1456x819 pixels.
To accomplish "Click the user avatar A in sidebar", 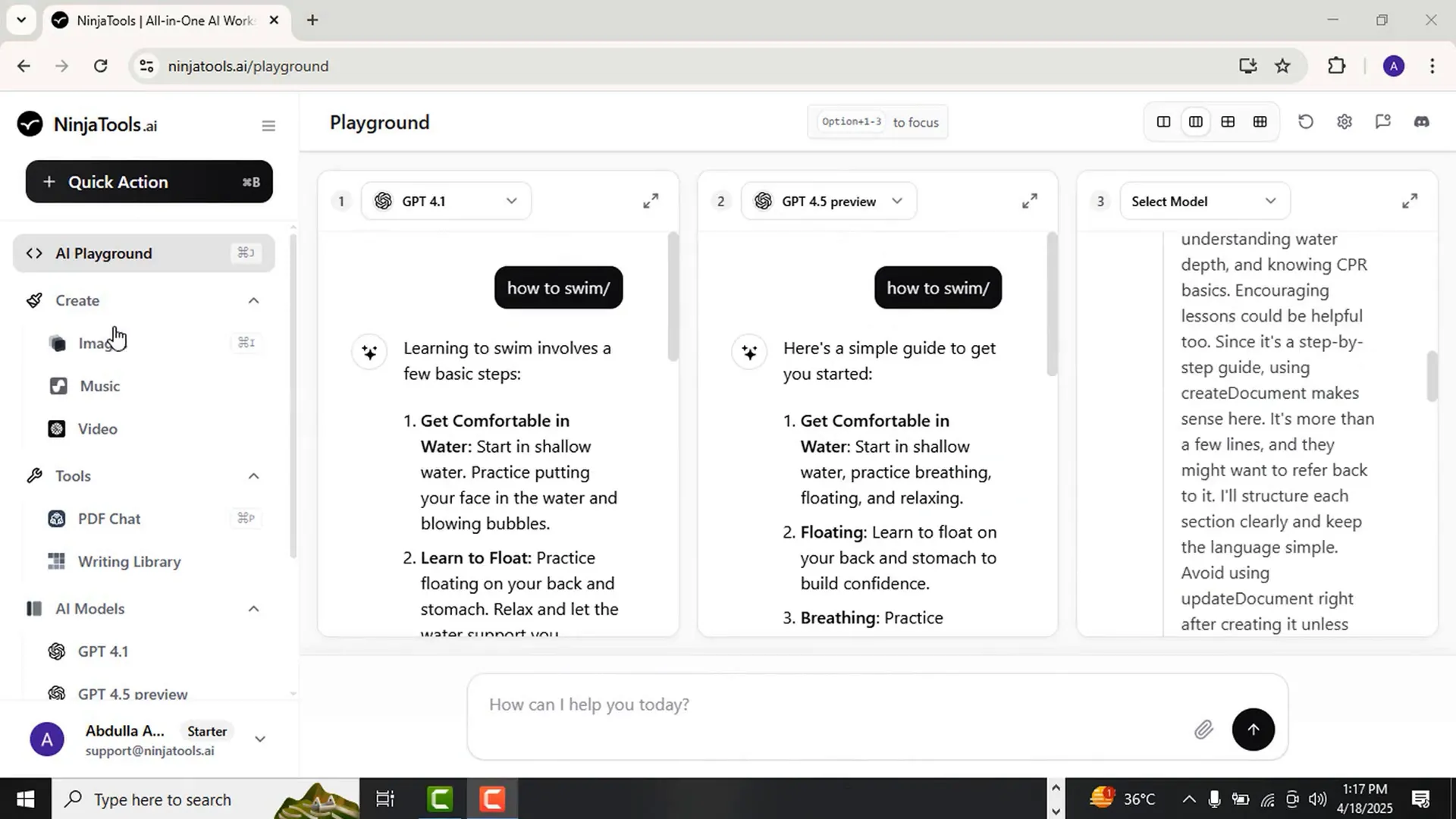I will [47, 739].
